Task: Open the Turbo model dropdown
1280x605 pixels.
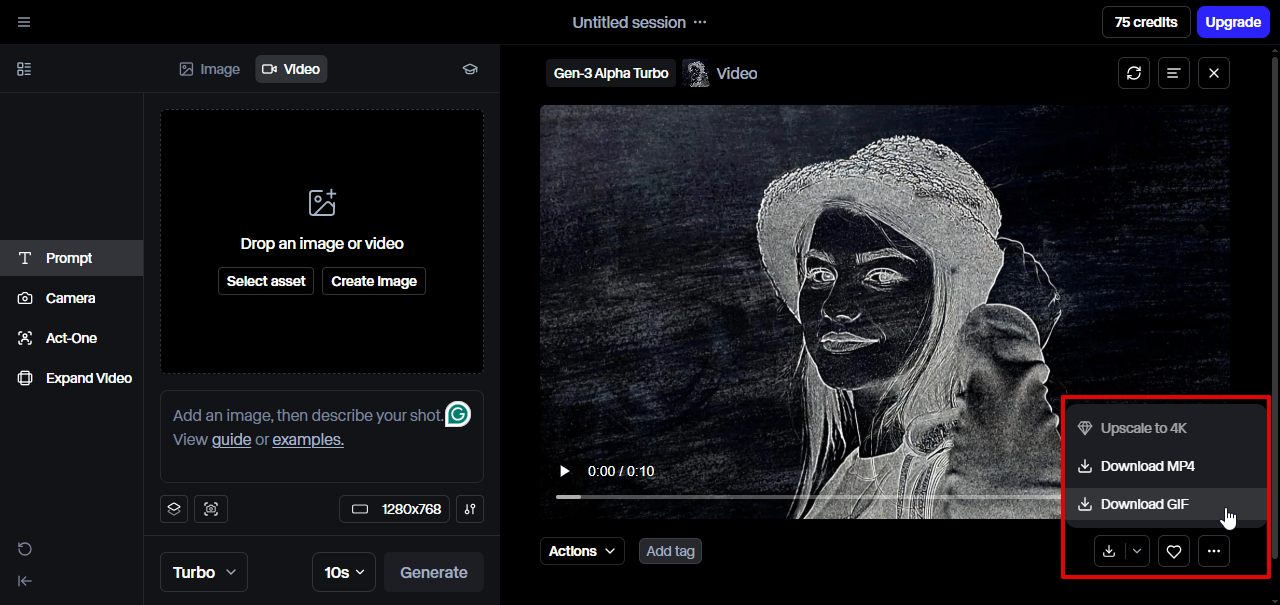Action: coord(204,572)
